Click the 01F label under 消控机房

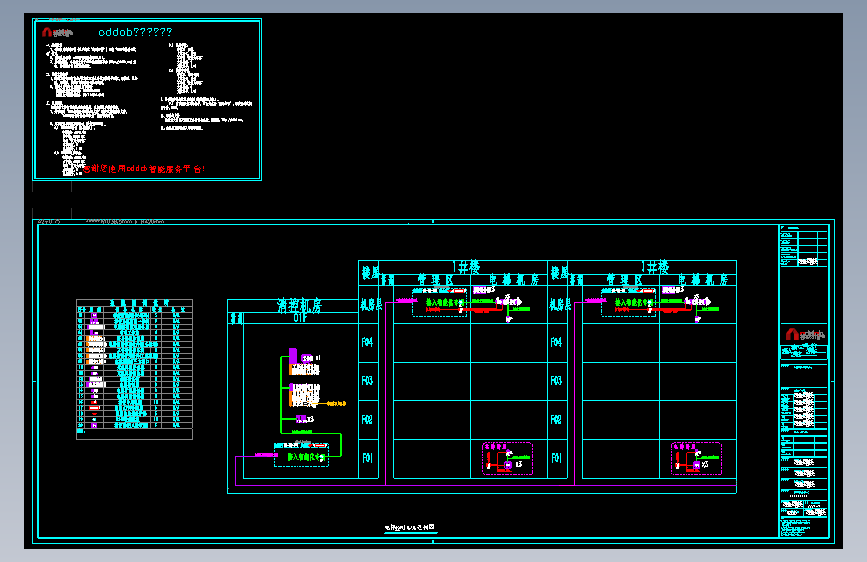click(300, 318)
